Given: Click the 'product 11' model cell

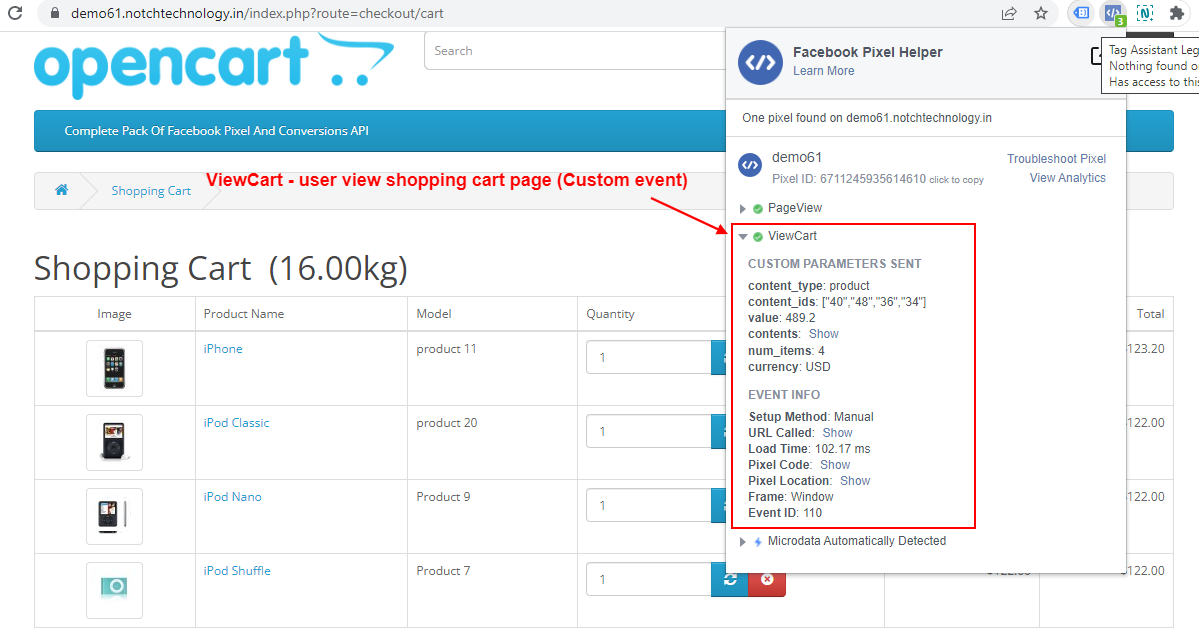Looking at the screenshot, I should coord(446,348).
